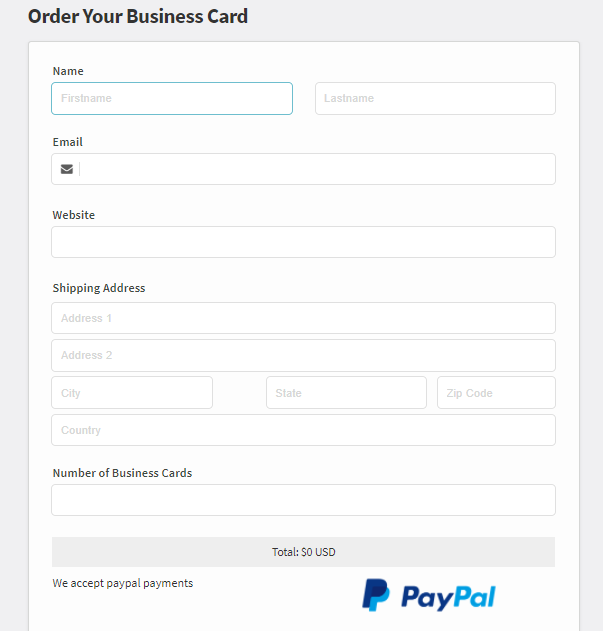The image size is (603, 631).
Task: Select the Country input field
Action: [304, 430]
